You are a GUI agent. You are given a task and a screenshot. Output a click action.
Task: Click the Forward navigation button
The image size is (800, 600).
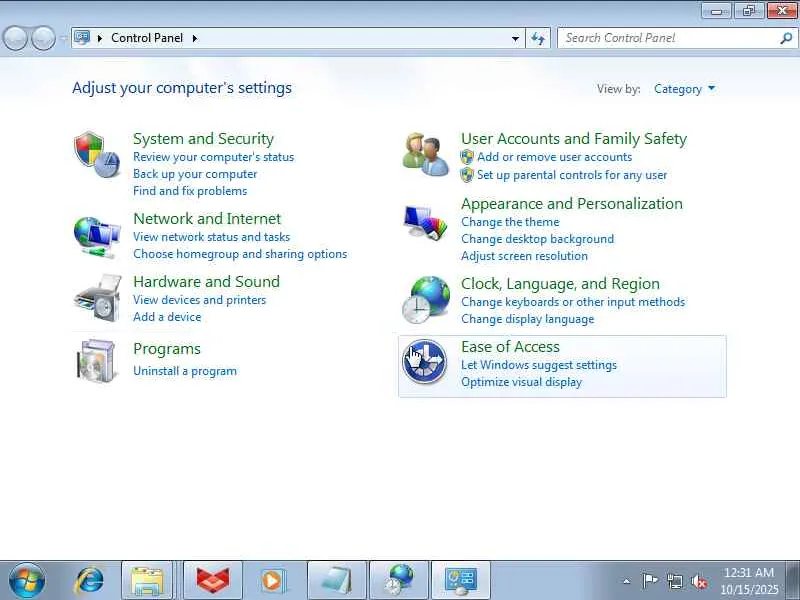[x=43, y=38]
